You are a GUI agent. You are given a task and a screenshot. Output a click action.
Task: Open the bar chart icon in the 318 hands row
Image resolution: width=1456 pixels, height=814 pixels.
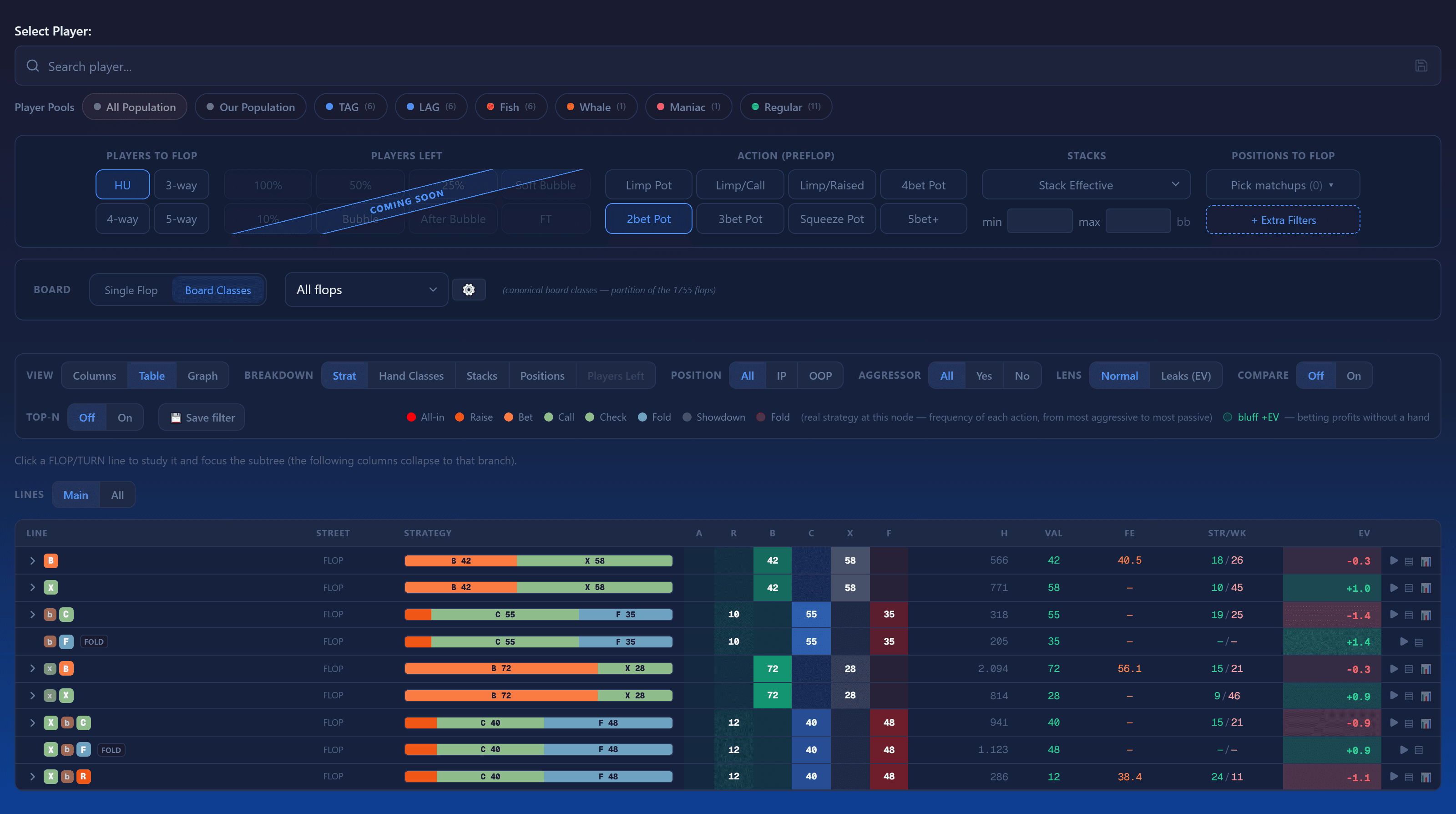(1426, 615)
